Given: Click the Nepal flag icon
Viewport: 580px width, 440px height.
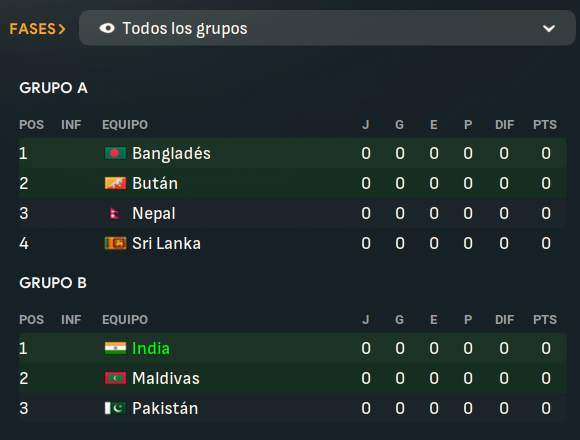Looking at the screenshot, I should click(115, 213).
